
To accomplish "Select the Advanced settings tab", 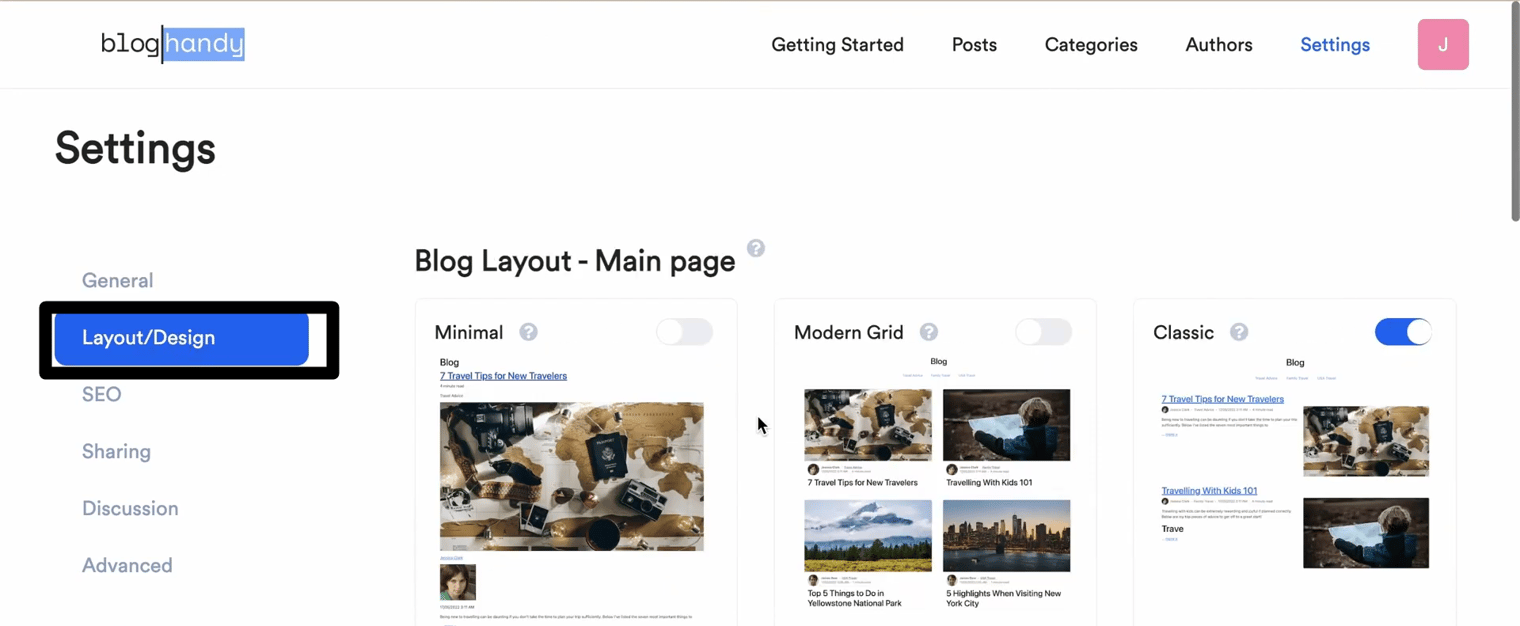I will pos(127,566).
